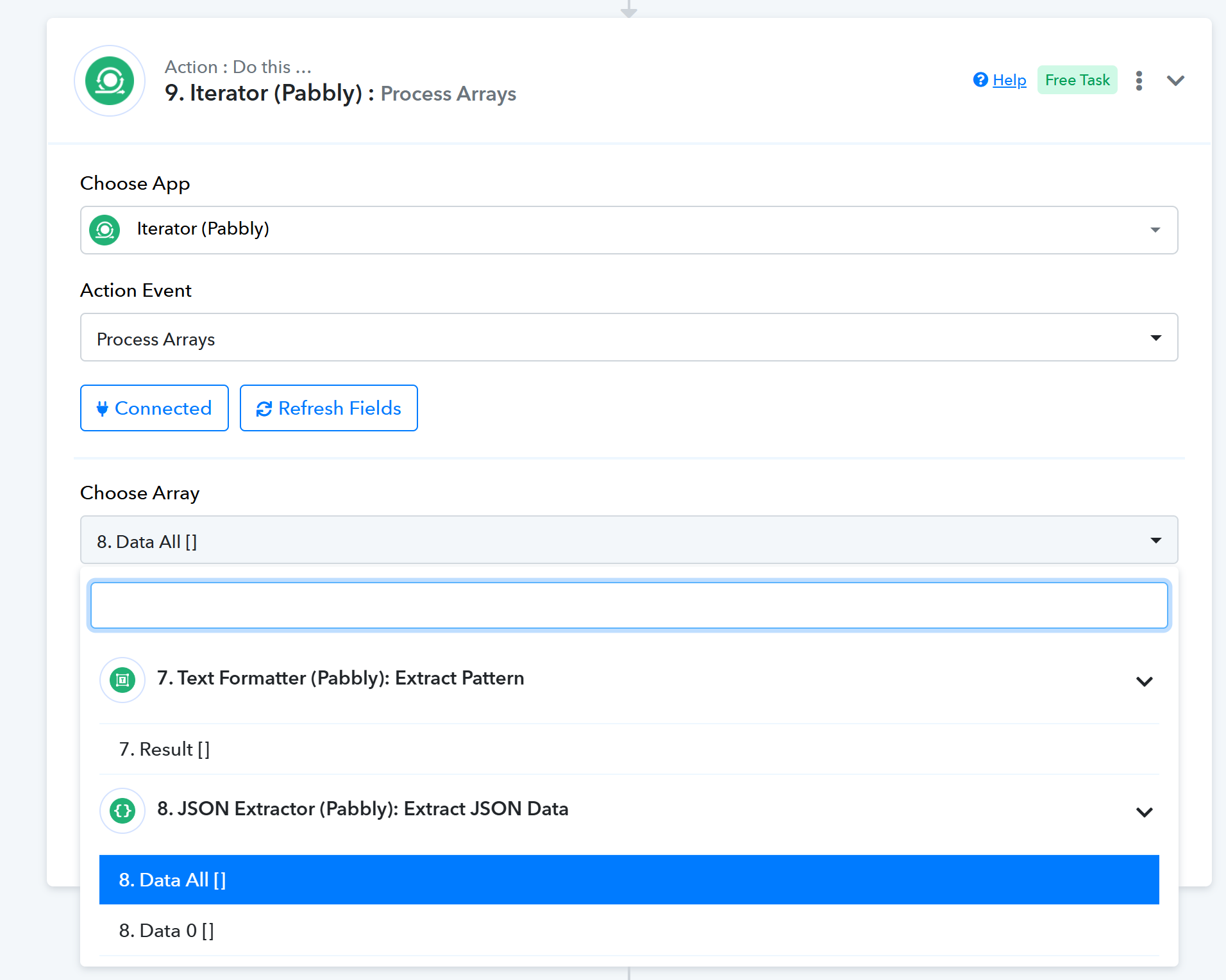Click the Connected button
The image size is (1226, 980).
click(155, 408)
